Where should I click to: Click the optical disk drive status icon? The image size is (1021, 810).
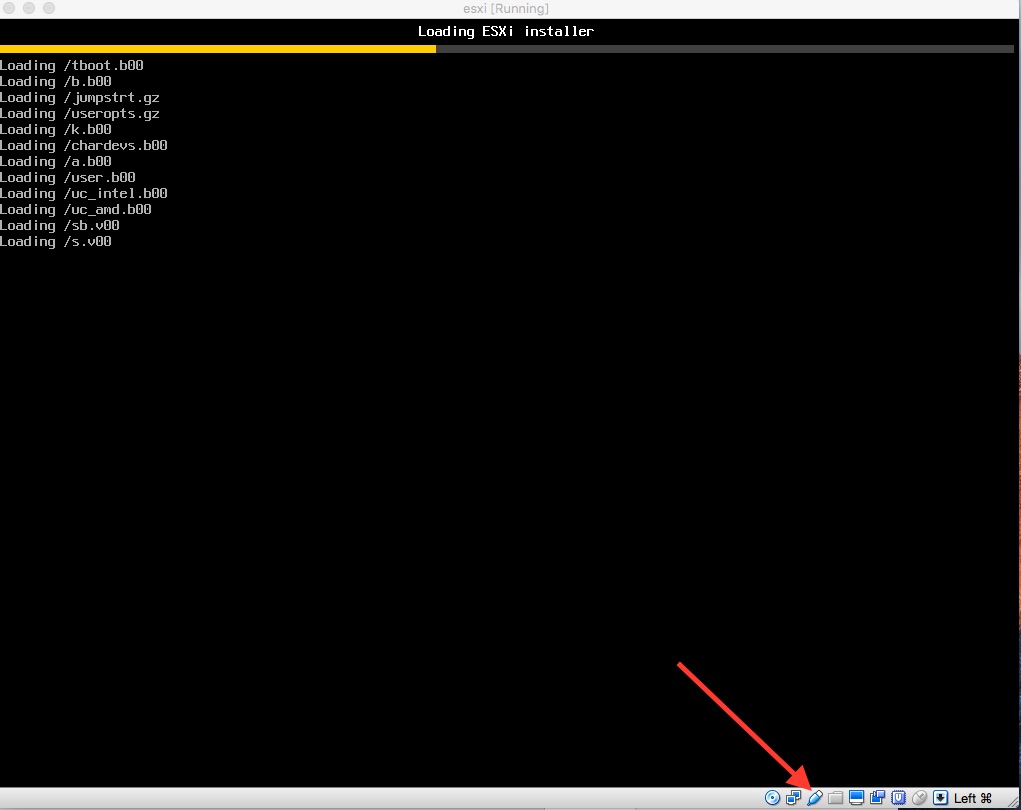(772, 797)
